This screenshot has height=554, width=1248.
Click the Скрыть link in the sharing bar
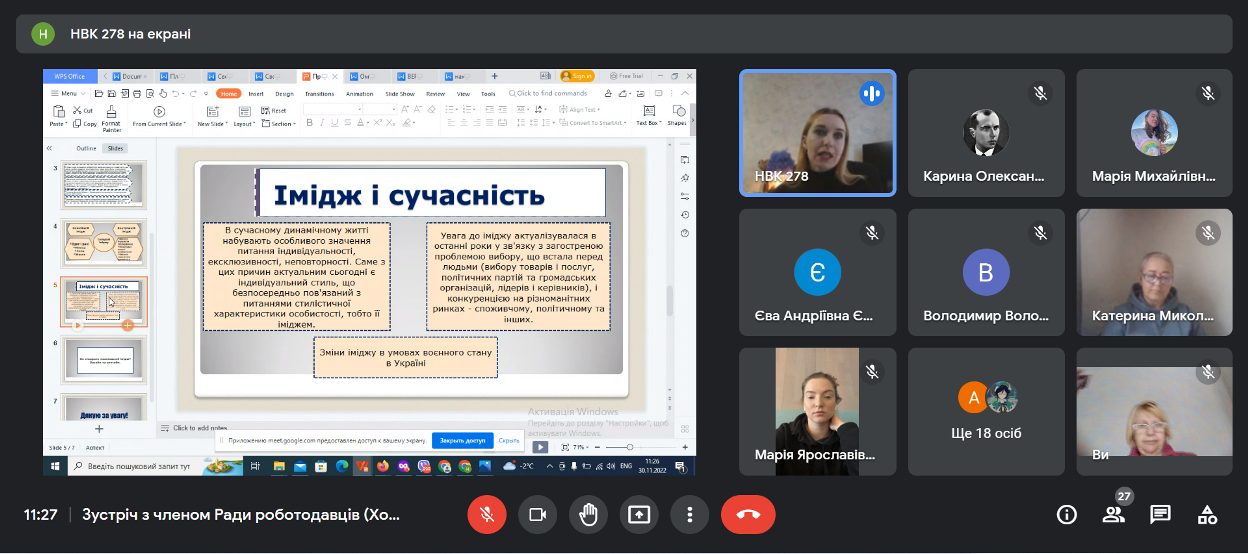pyautogui.click(x=509, y=440)
